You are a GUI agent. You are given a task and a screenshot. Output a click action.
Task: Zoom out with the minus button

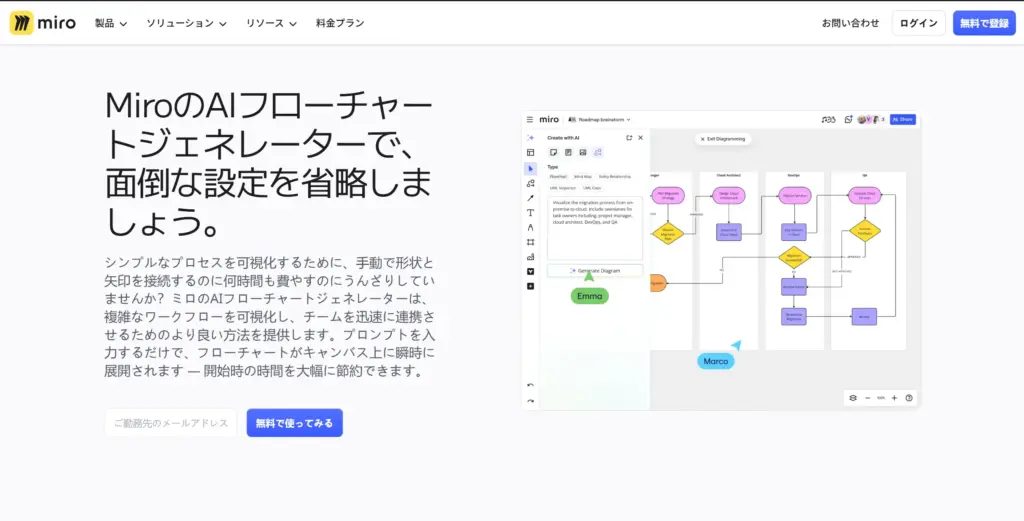867,398
